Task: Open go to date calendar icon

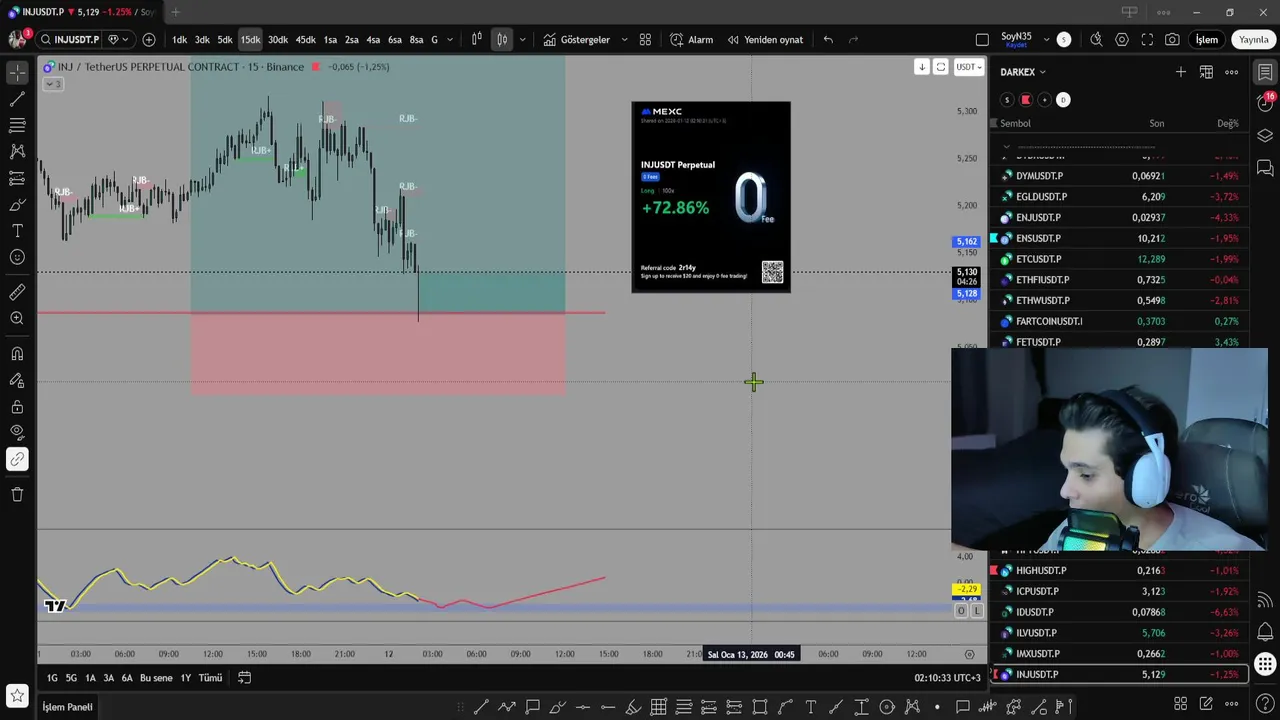Action: (244, 678)
